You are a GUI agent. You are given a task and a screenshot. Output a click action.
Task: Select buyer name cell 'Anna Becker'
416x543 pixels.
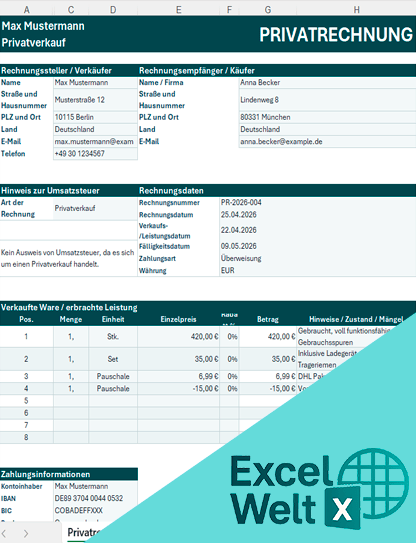[x=327, y=82]
